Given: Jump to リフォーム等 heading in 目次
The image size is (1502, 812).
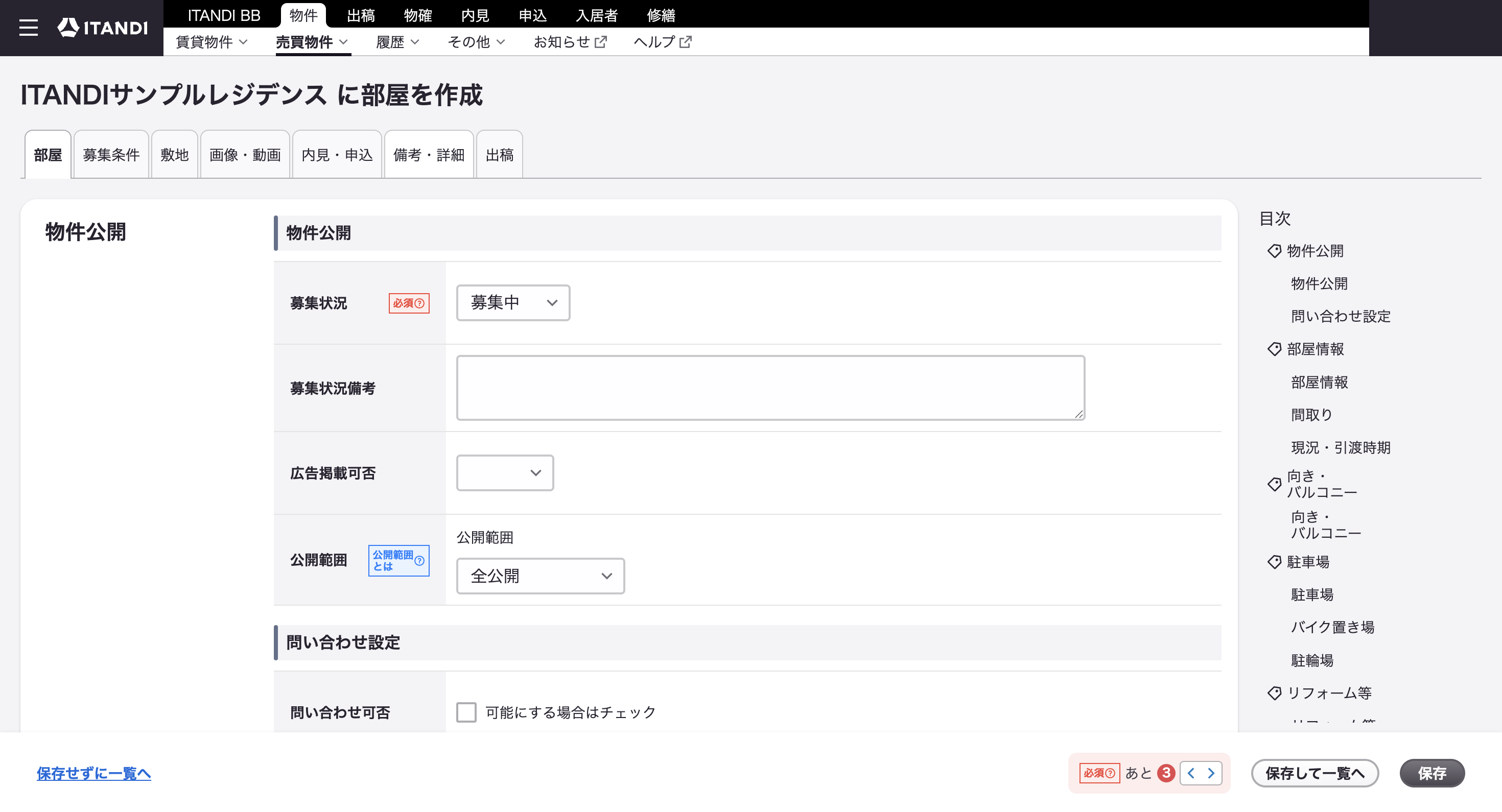Looking at the screenshot, I should 1329,693.
